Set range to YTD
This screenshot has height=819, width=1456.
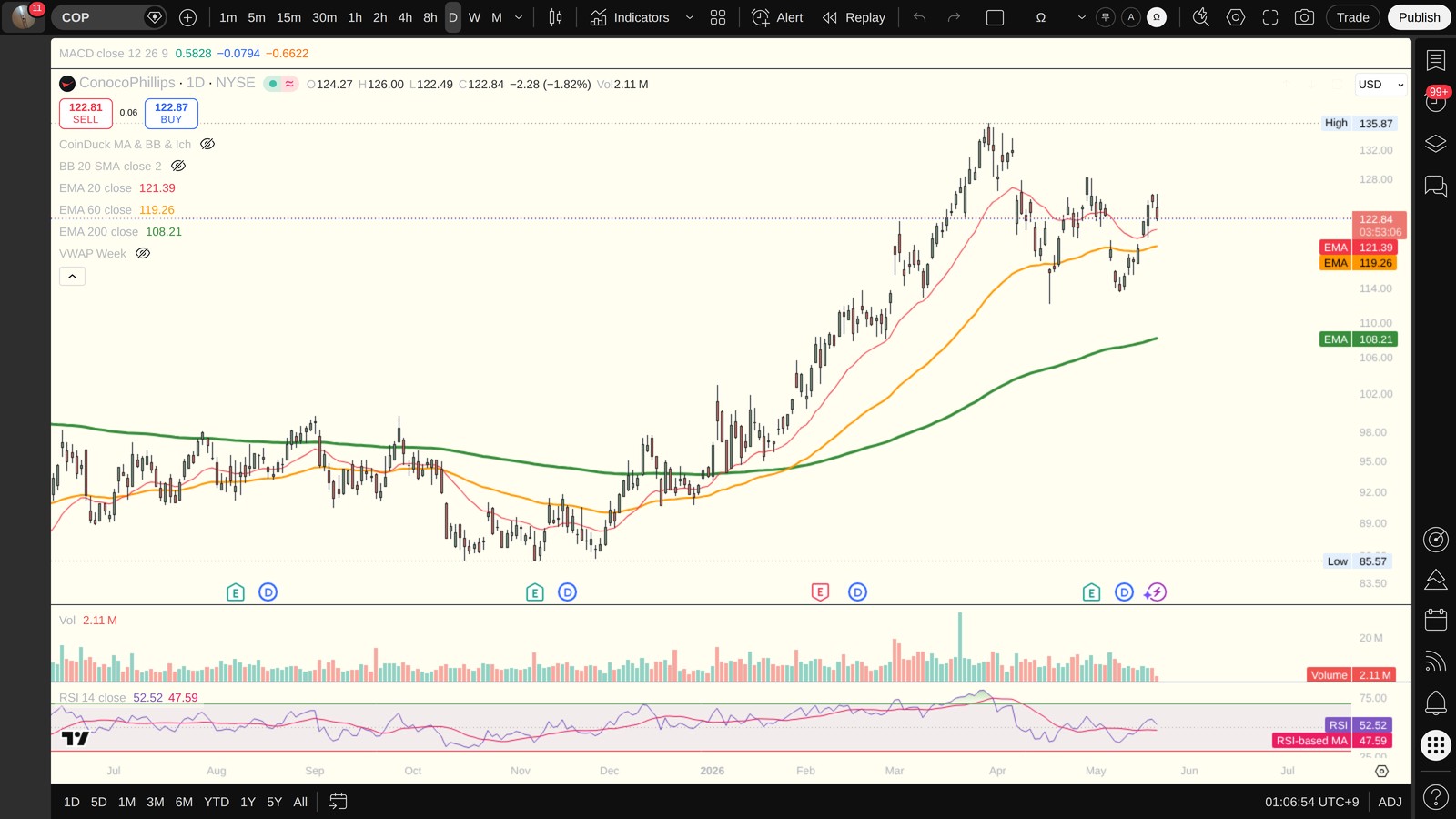217,802
